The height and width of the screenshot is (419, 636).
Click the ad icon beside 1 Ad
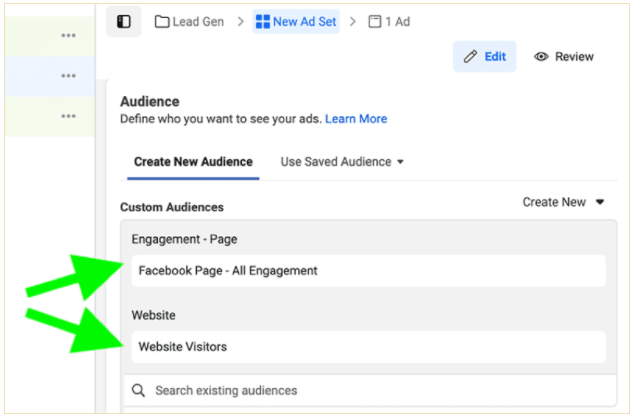click(374, 21)
